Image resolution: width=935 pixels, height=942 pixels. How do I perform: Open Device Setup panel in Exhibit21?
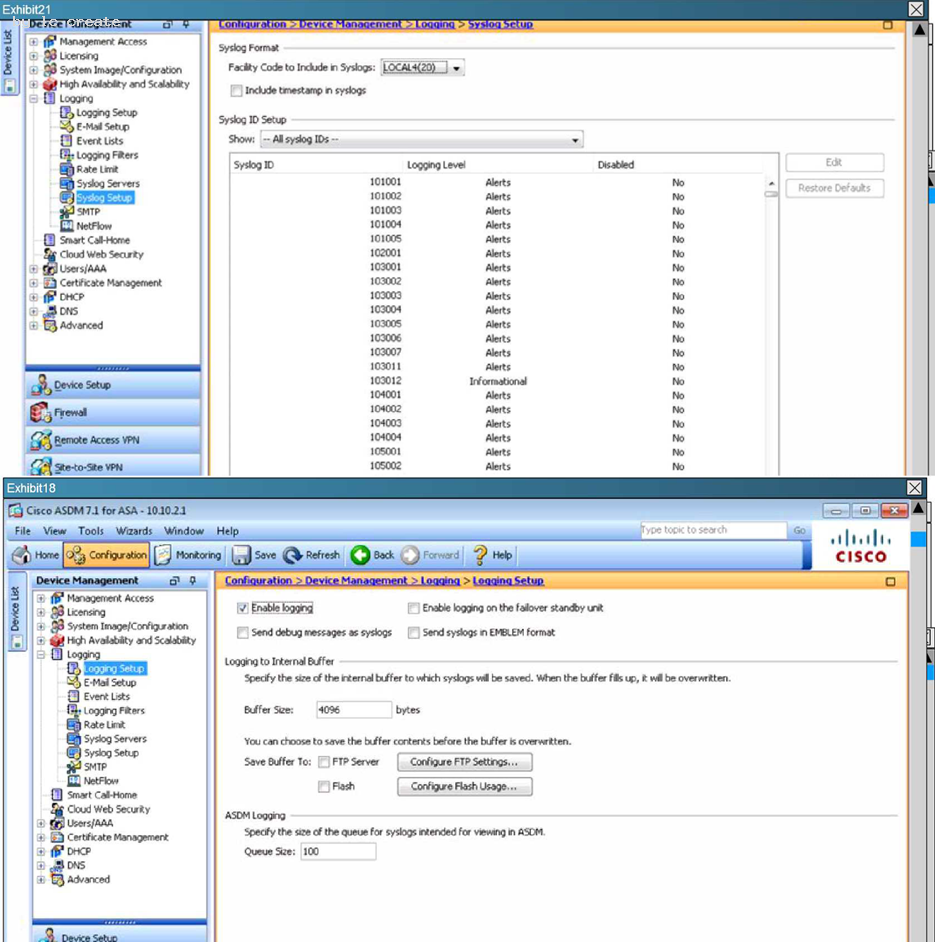(113, 384)
